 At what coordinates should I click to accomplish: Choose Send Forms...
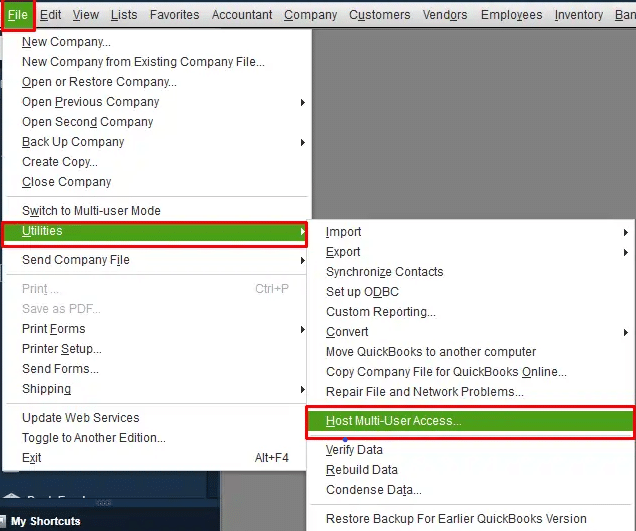(155, 369)
